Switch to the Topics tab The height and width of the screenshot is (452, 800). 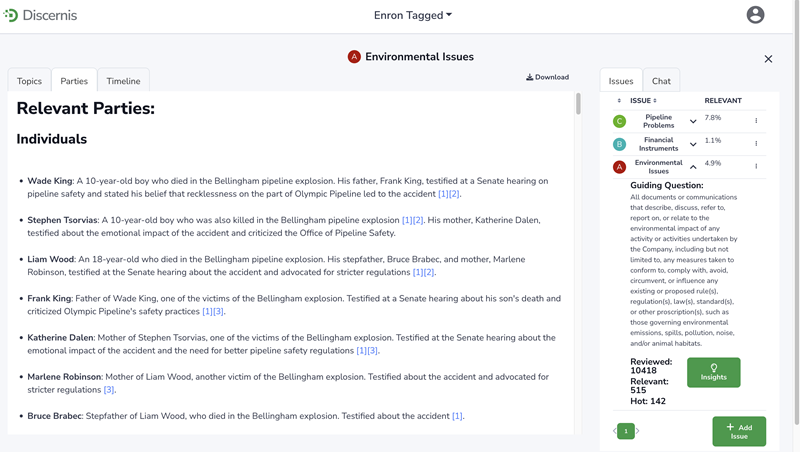point(30,81)
